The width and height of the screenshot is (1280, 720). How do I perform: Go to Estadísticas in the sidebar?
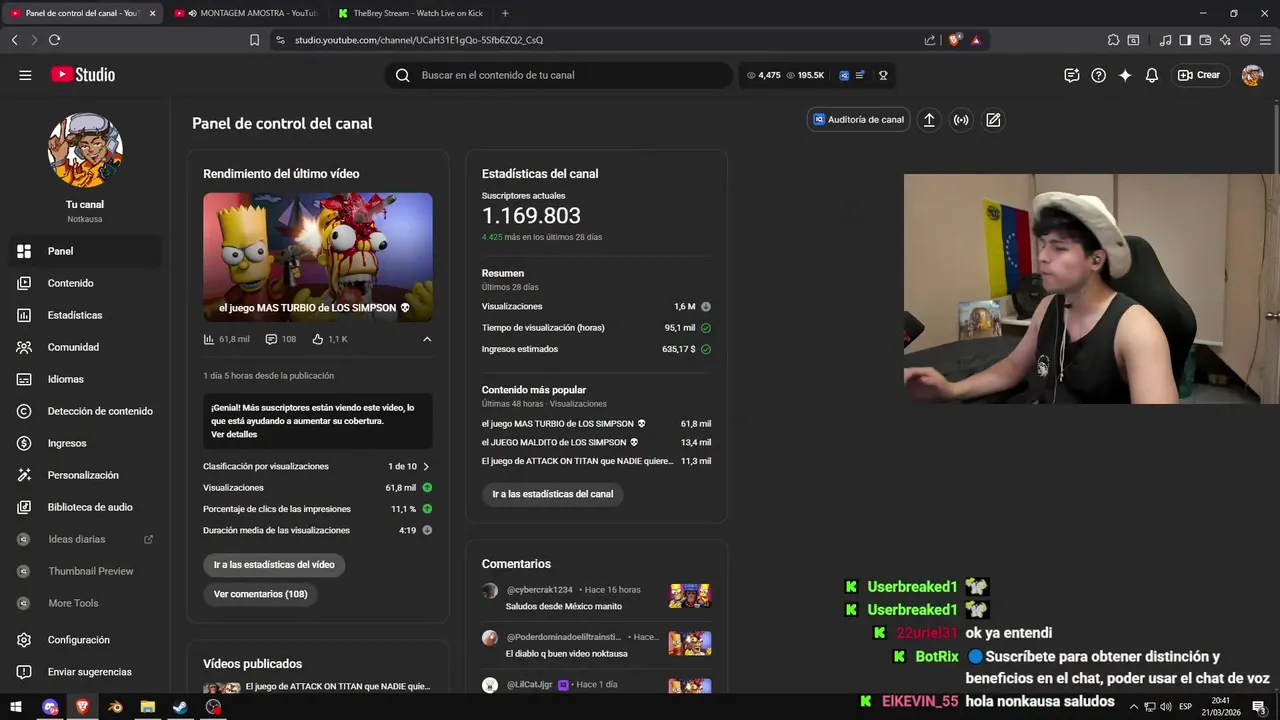[x=85, y=315]
